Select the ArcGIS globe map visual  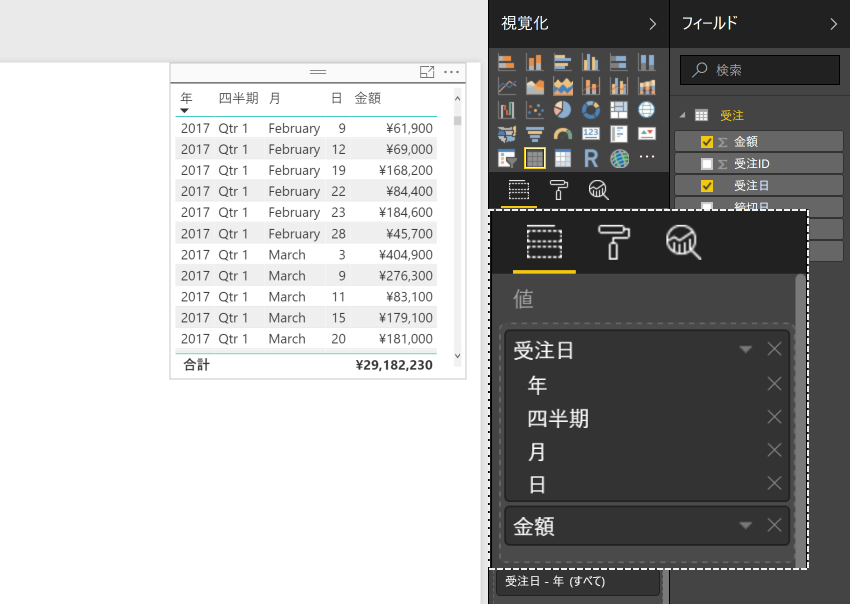pyautogui.click(x=619, y=158)
